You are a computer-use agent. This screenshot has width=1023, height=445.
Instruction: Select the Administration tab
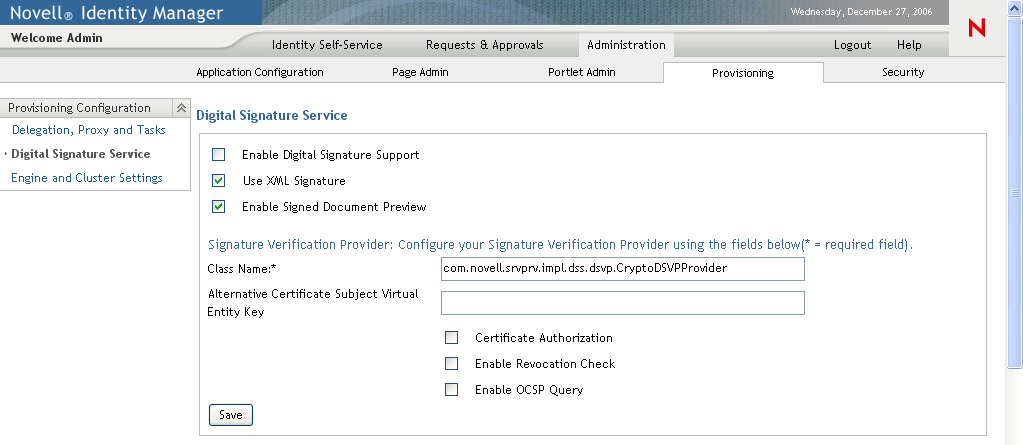pos(626,45)
